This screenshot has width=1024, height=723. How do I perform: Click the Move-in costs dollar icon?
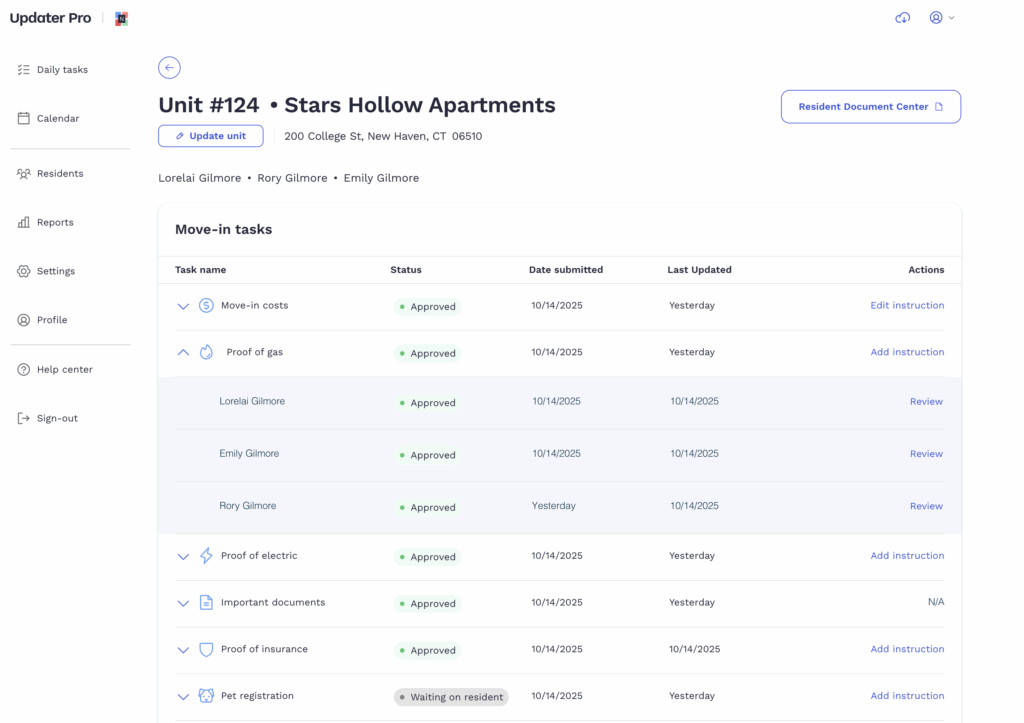coord(206,306)
